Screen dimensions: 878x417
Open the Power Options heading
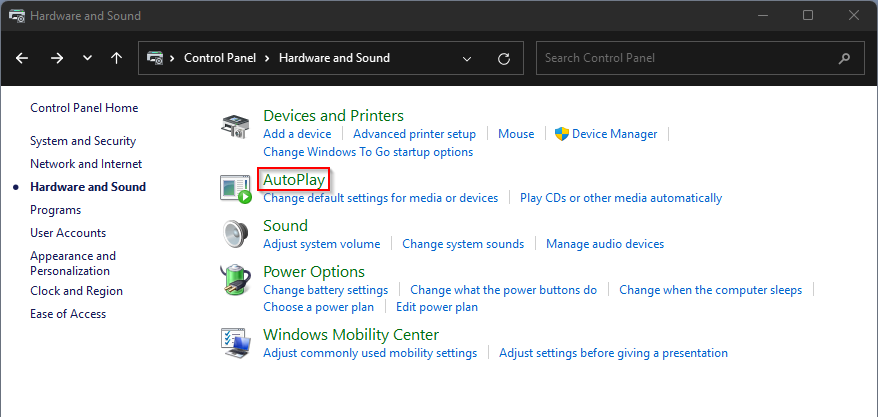click(314, 272)
